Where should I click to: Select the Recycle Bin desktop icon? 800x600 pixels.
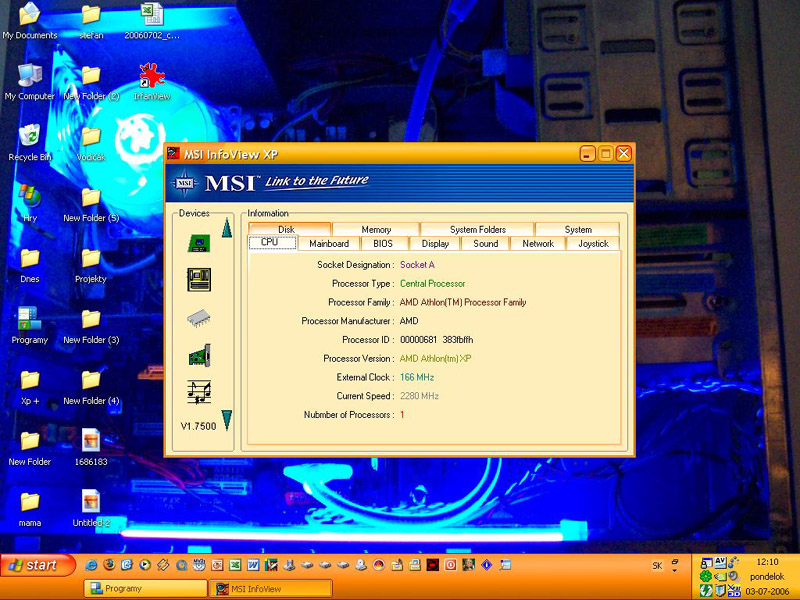[30, 143]
